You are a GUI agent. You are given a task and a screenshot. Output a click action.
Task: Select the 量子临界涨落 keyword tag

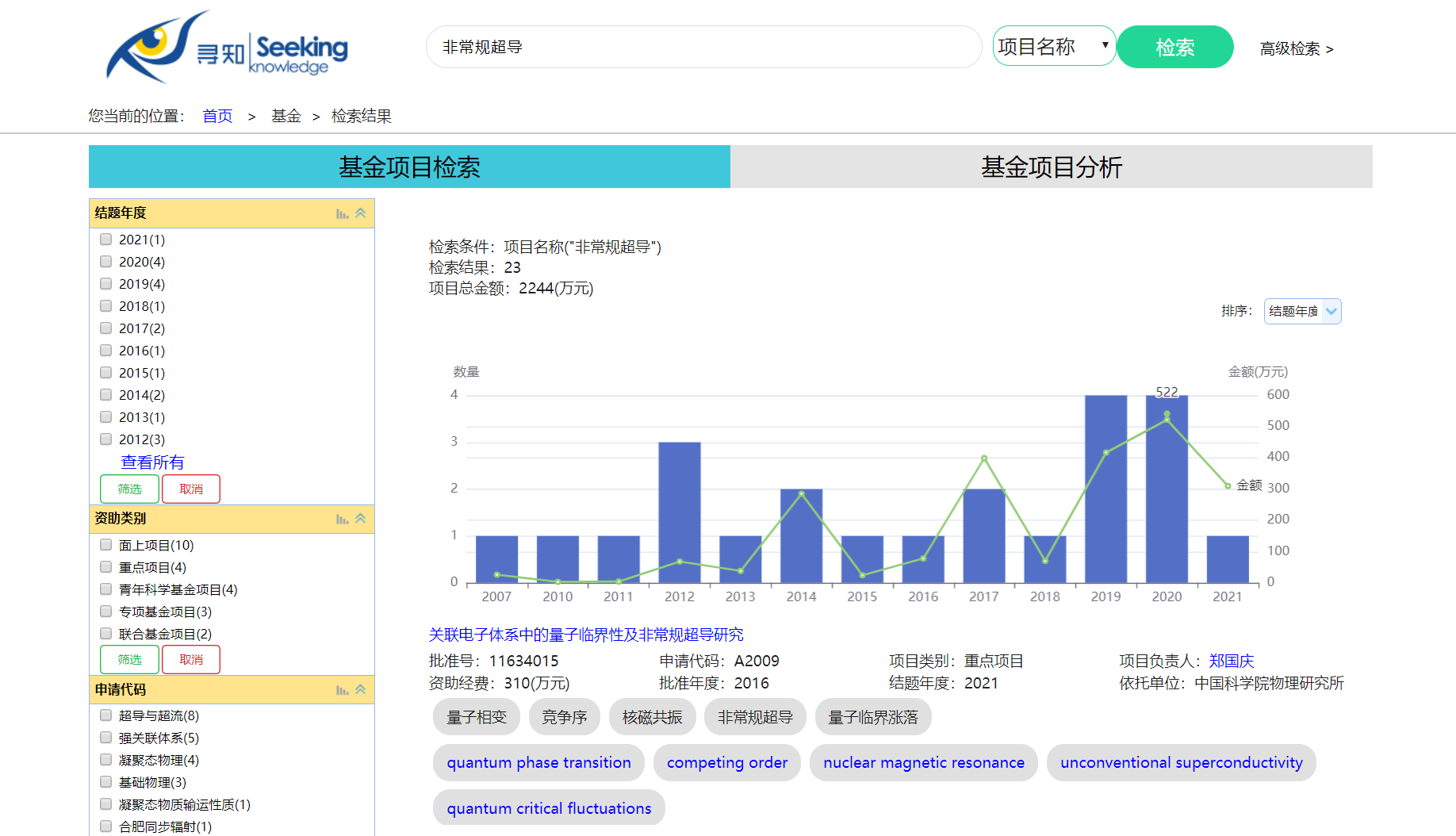[873, 717]
